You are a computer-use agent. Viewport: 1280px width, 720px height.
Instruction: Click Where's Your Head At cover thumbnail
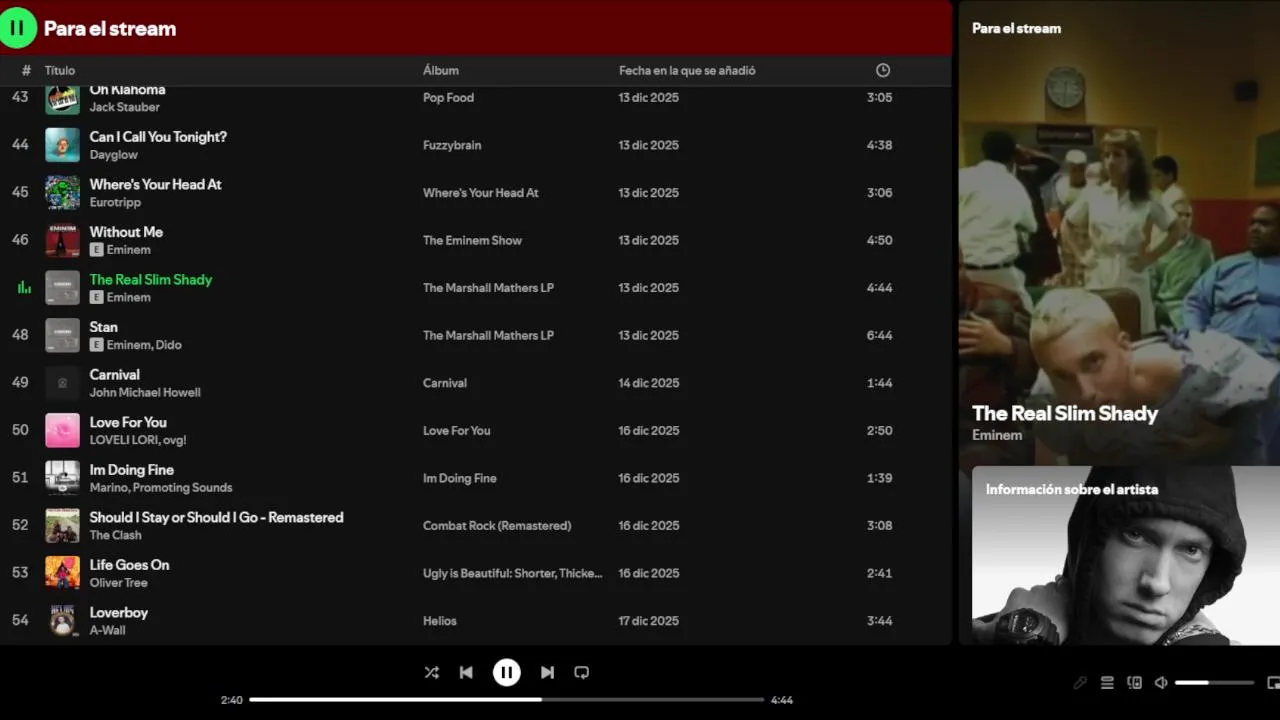[62, 193]
